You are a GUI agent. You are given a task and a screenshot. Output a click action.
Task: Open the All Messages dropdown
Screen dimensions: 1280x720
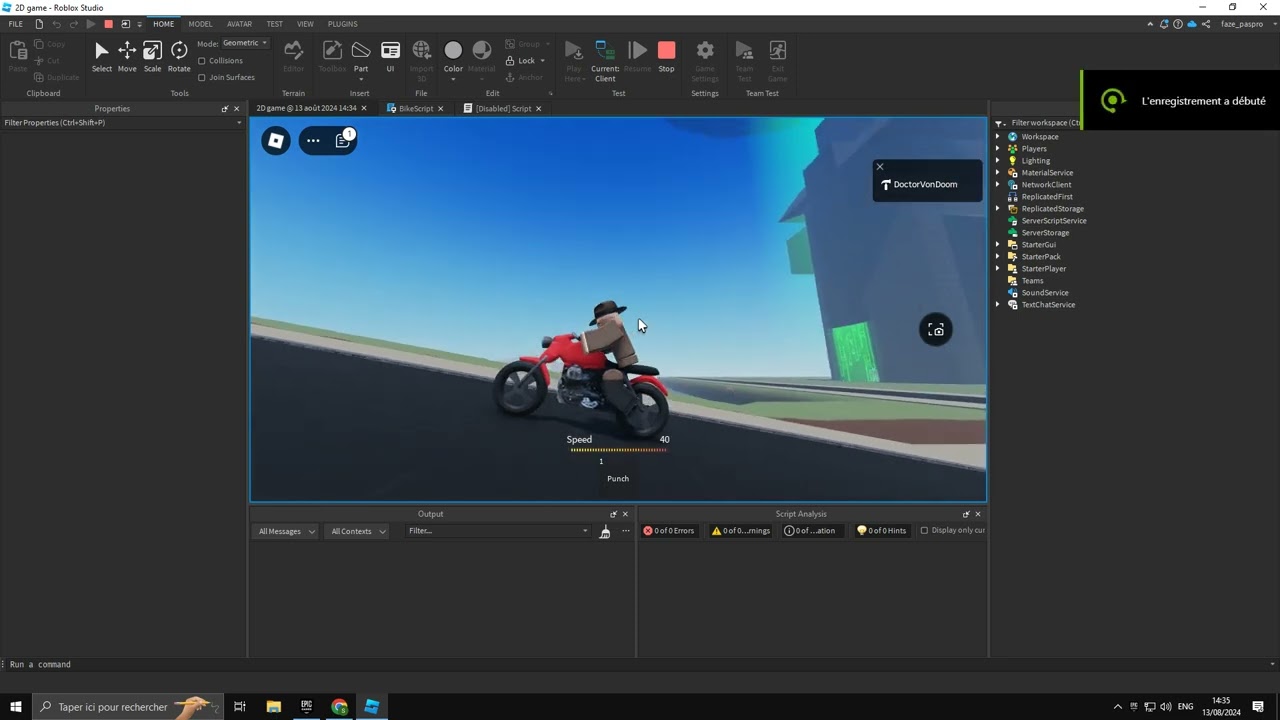point(285,532)
